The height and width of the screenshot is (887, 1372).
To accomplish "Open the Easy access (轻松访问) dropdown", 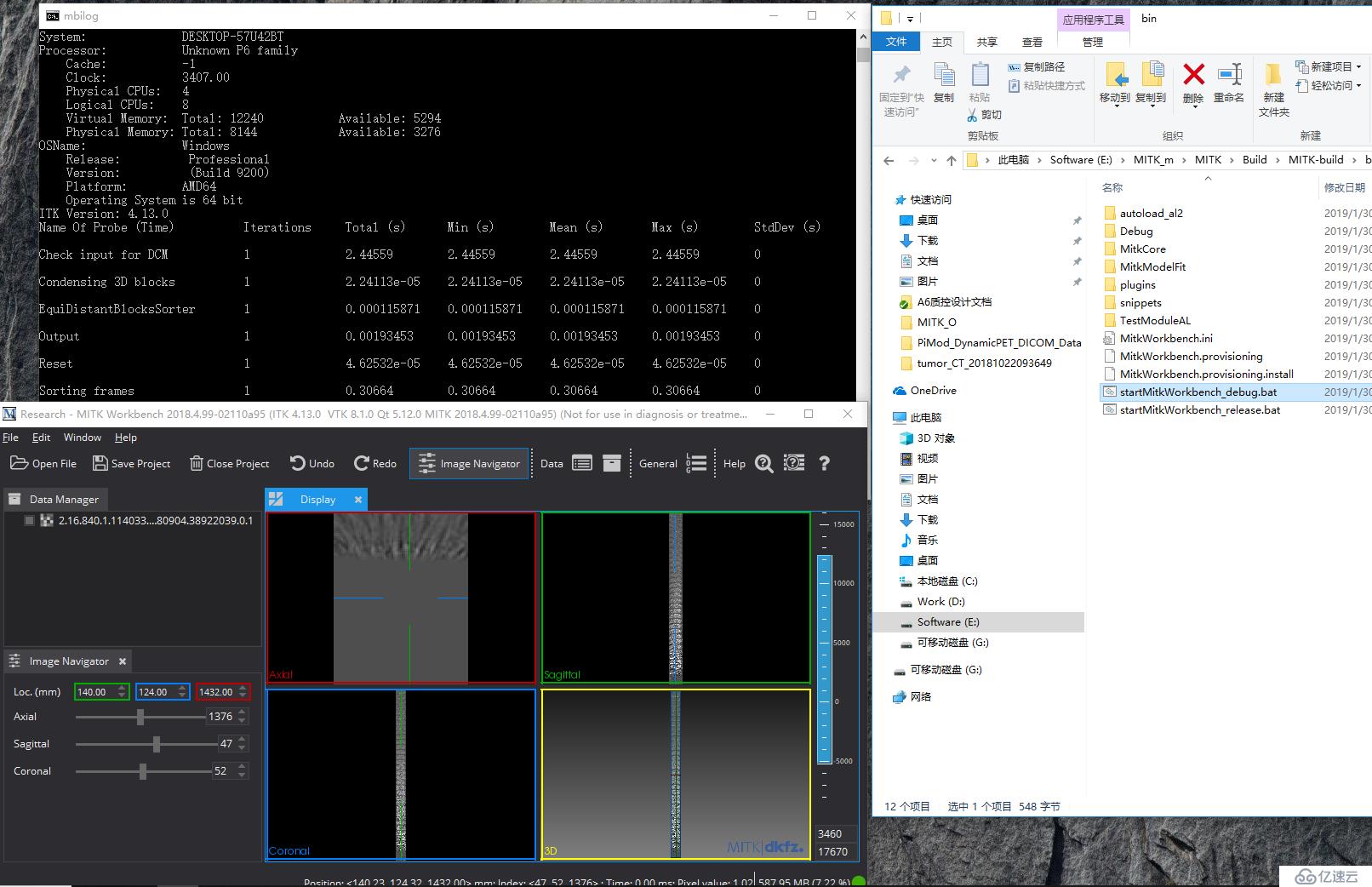I will click(1328, 85).
